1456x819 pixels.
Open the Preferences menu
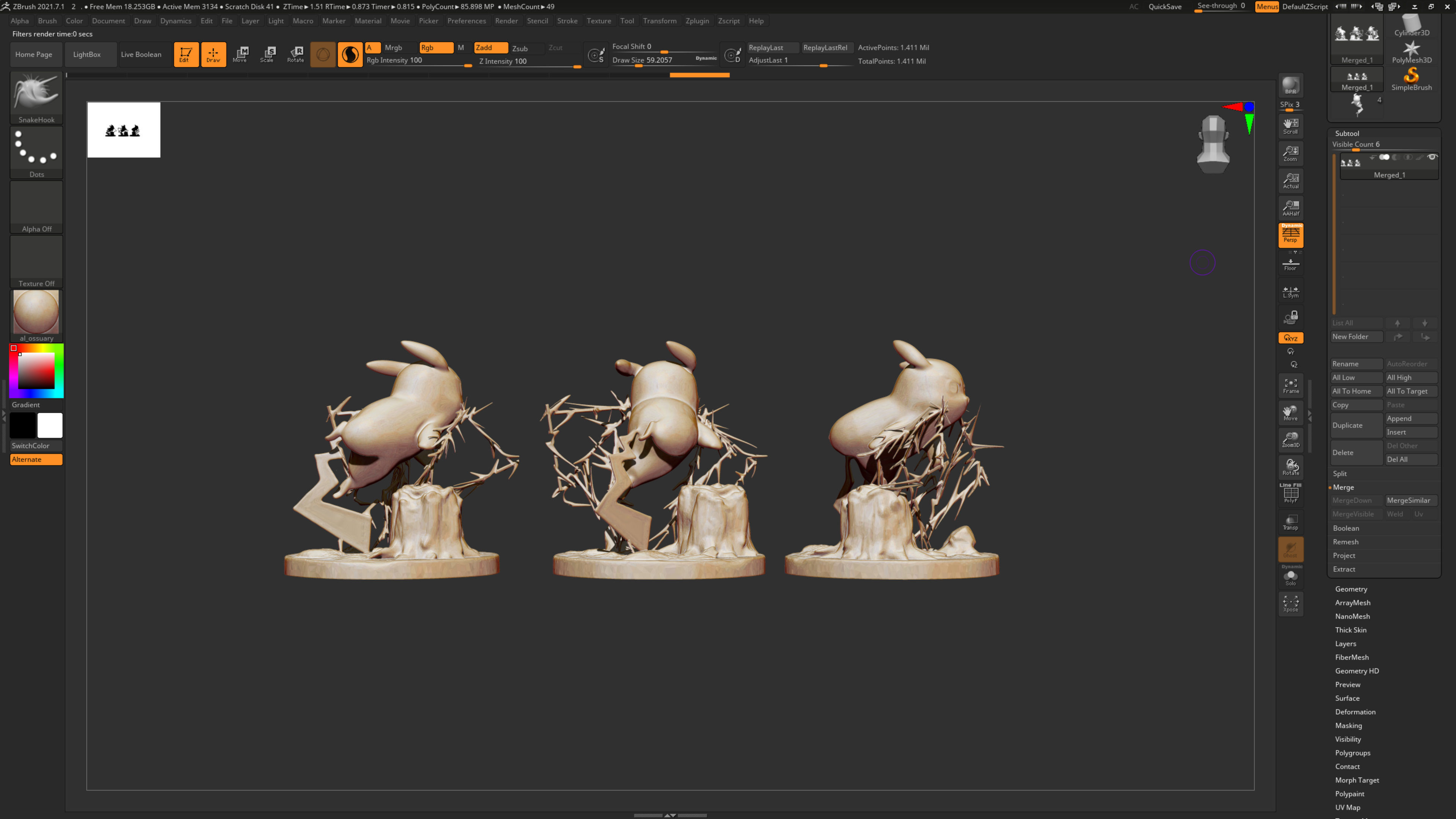coord(466,21)
